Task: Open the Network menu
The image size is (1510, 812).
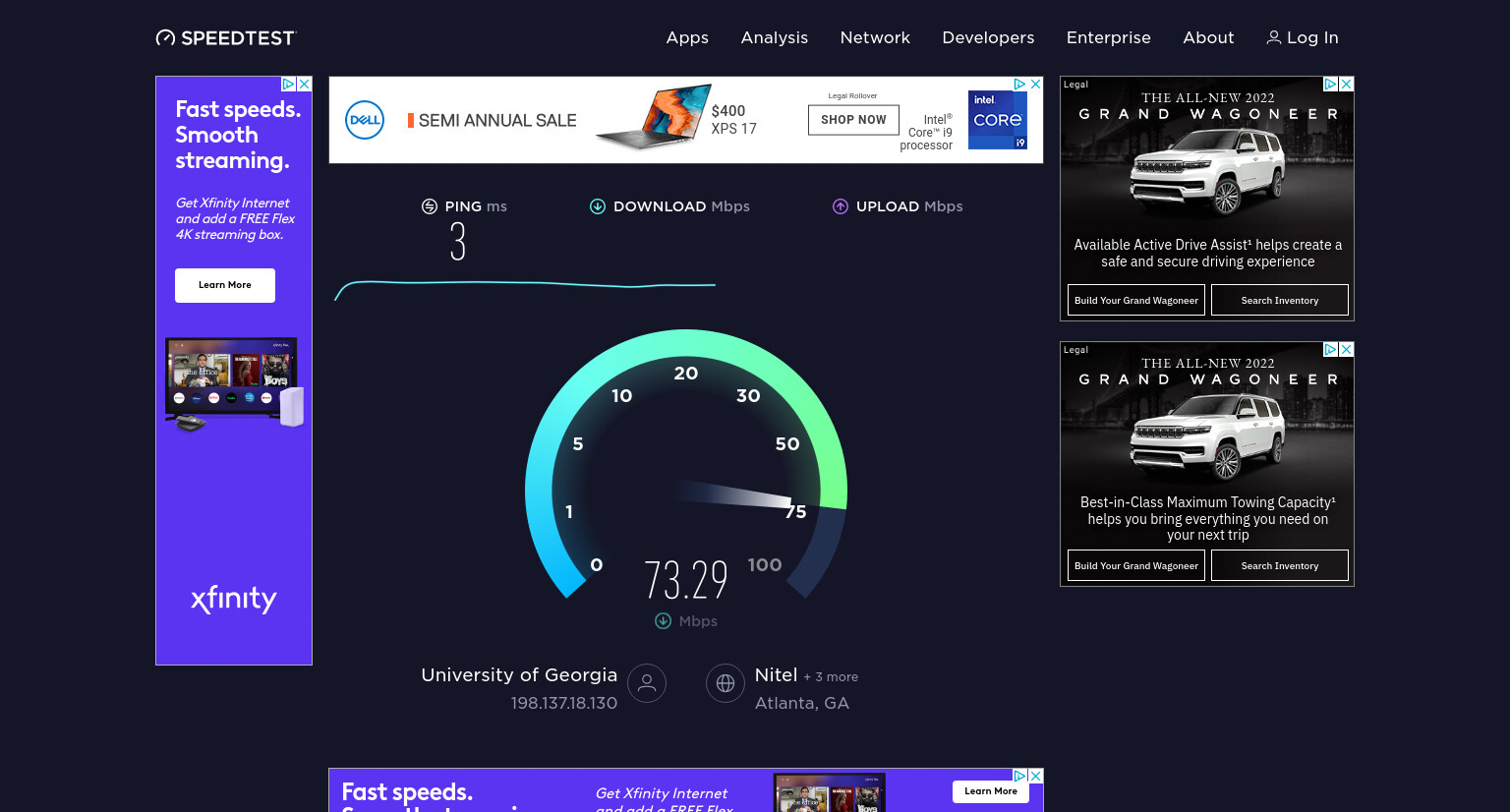Action: coord(875,37)
